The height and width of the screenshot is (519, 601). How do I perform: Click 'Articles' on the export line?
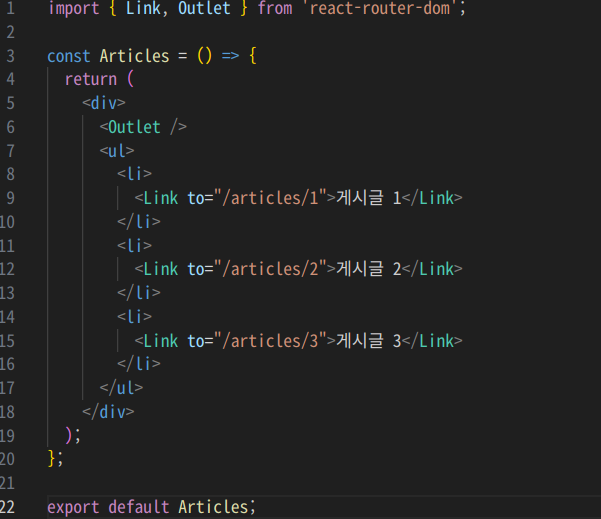point(213,507)
